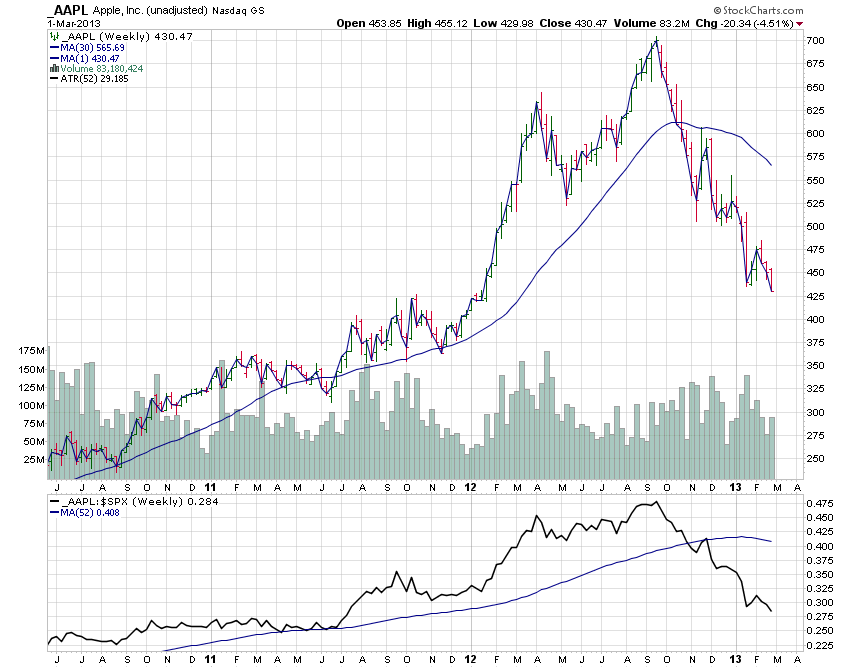
Task: Select the '_AAPL (Weekly) 430.47' legend entry
Action: (127, 36)
